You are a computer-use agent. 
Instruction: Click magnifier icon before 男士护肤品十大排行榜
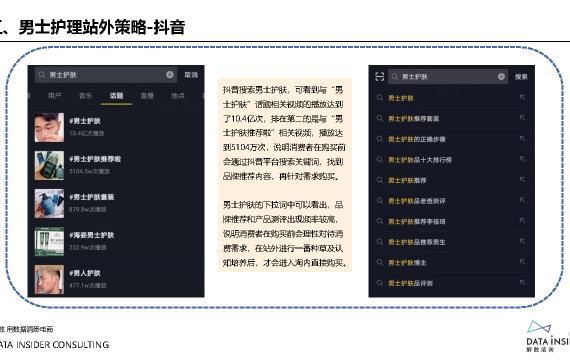[x=380, y=159]
